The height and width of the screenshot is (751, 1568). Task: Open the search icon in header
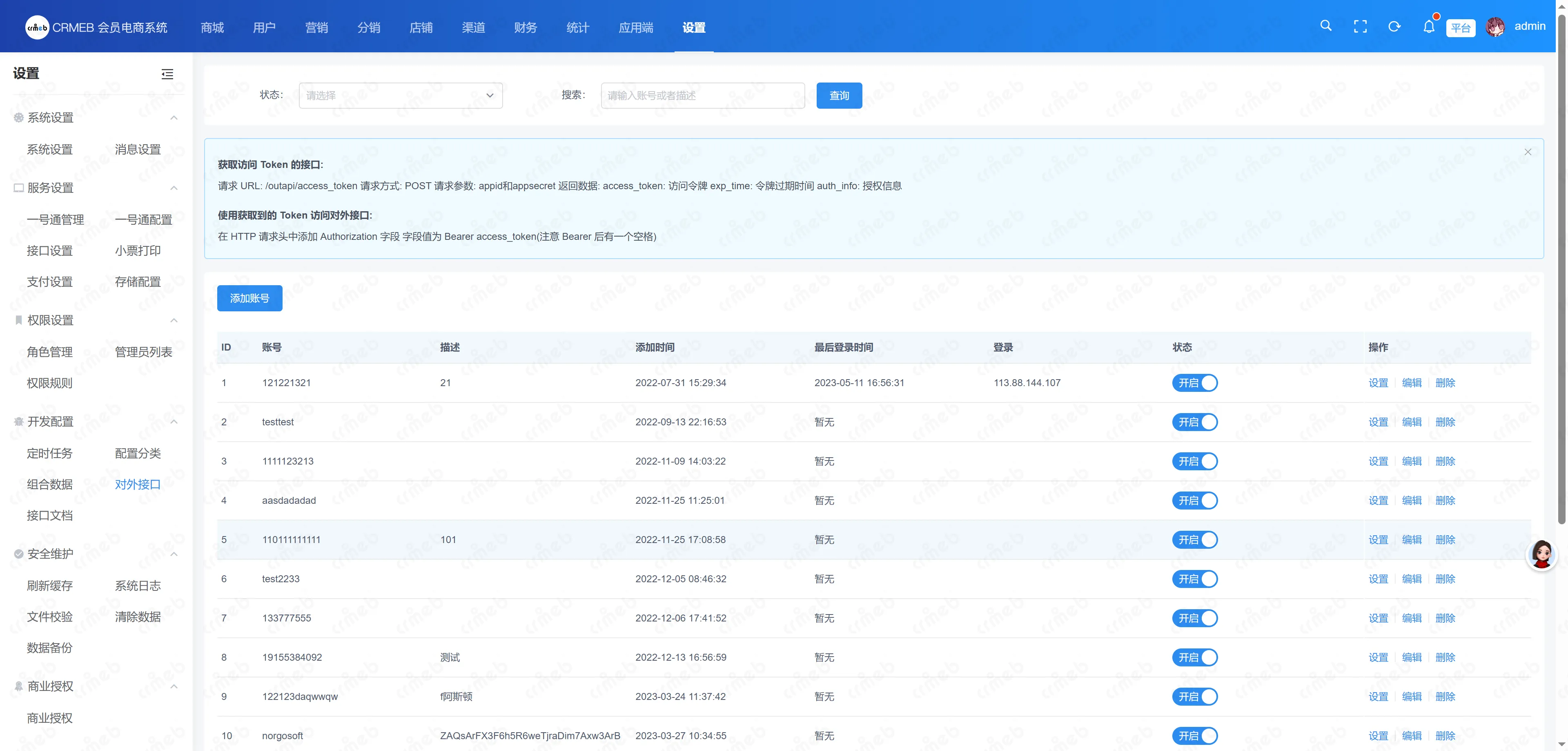coord(1326,26)
